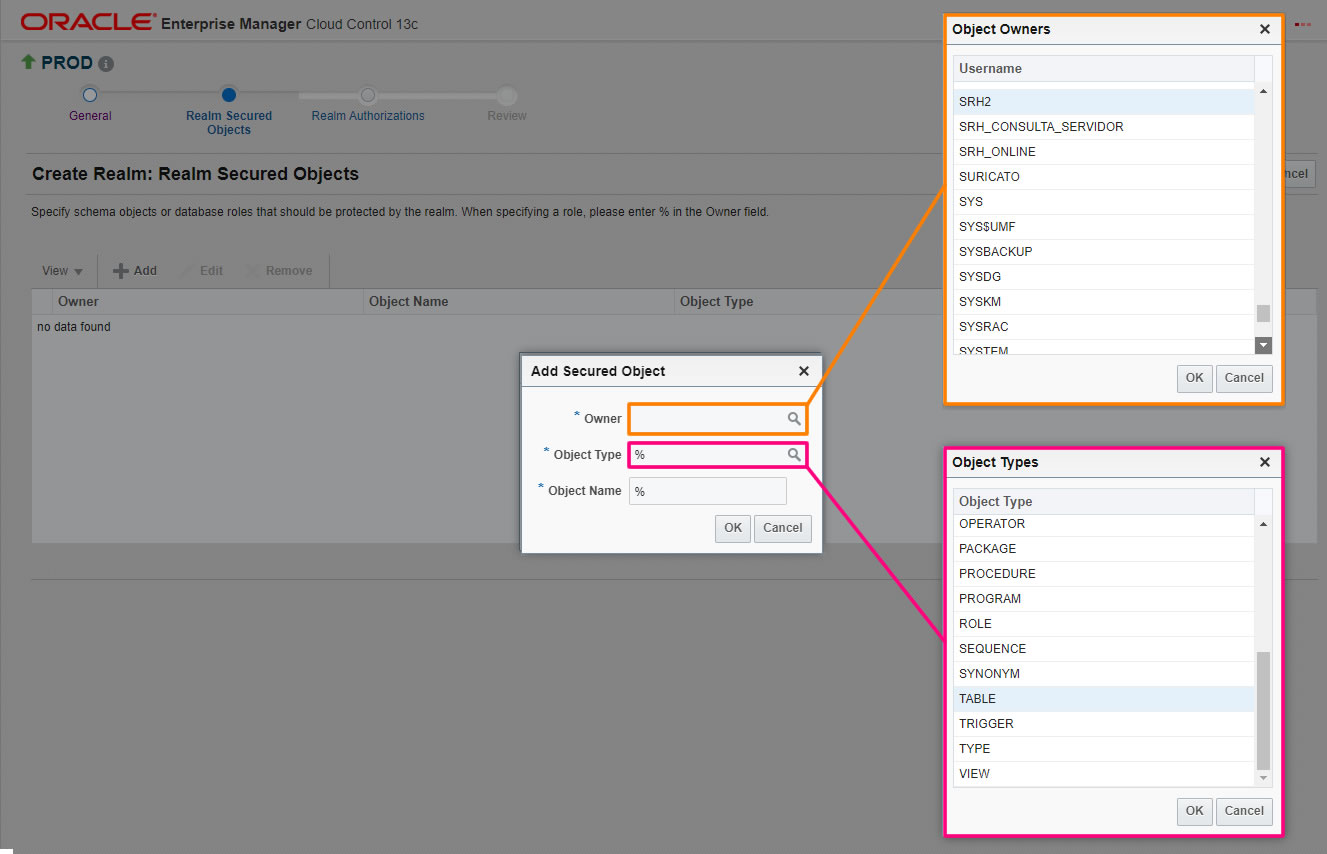Click OK in the Object Types popup
1327x854 pixels.
[x=1195, y=811]
